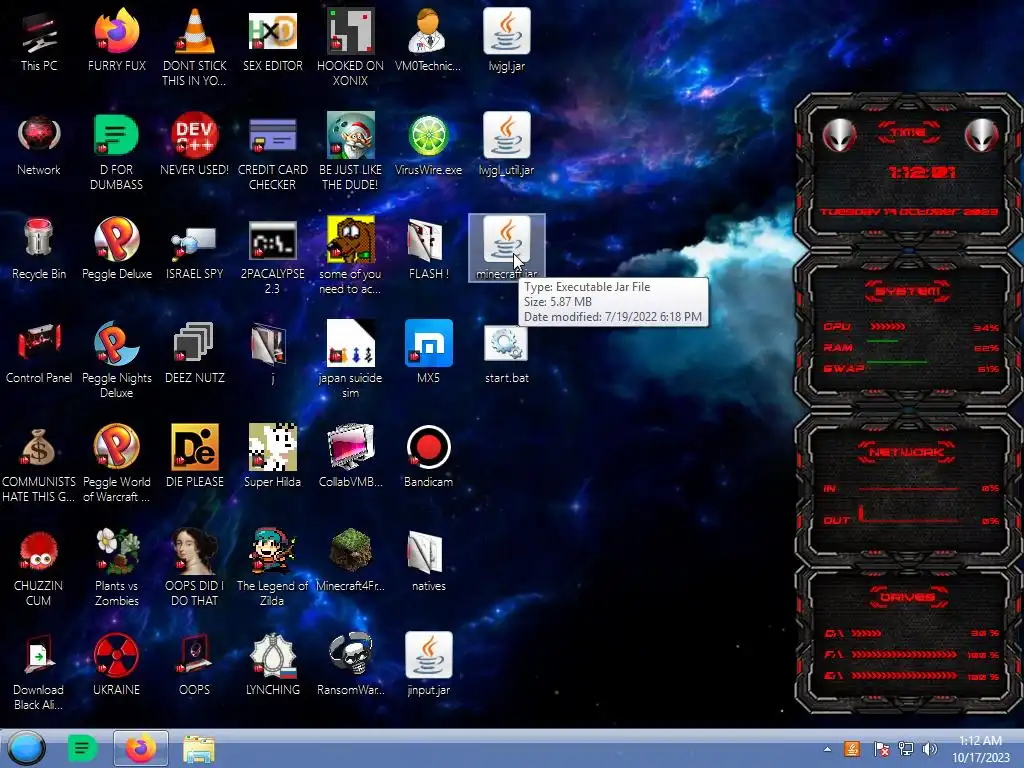Image resolution: width=1024 pixels, height=768 pixels.
Task: Click the F:\ drive usage bar
Action: [x=904, y=654]
